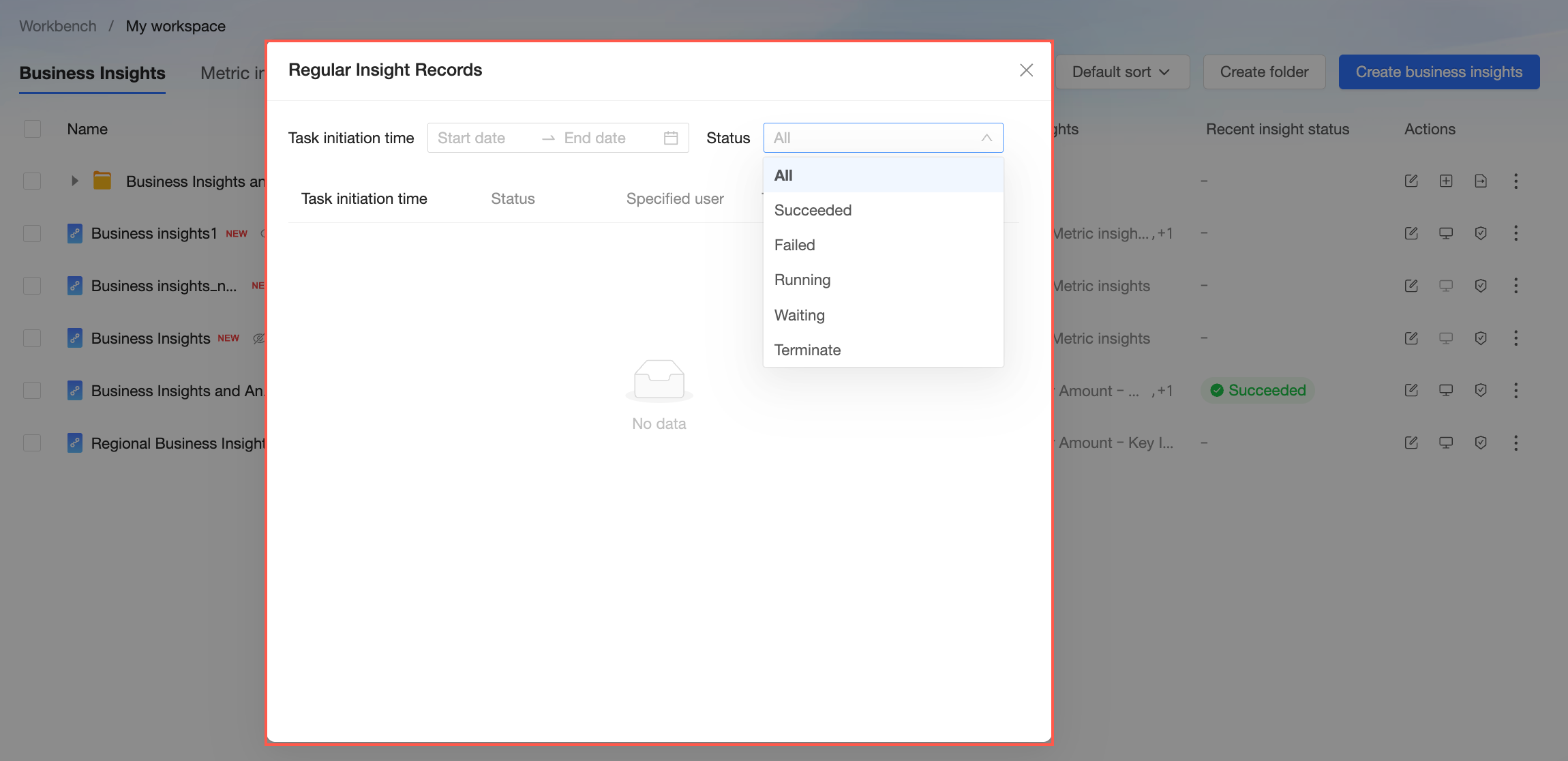Choose Succeeded from the status list
The image size is (1568, 761).
[x=813, y=210]
